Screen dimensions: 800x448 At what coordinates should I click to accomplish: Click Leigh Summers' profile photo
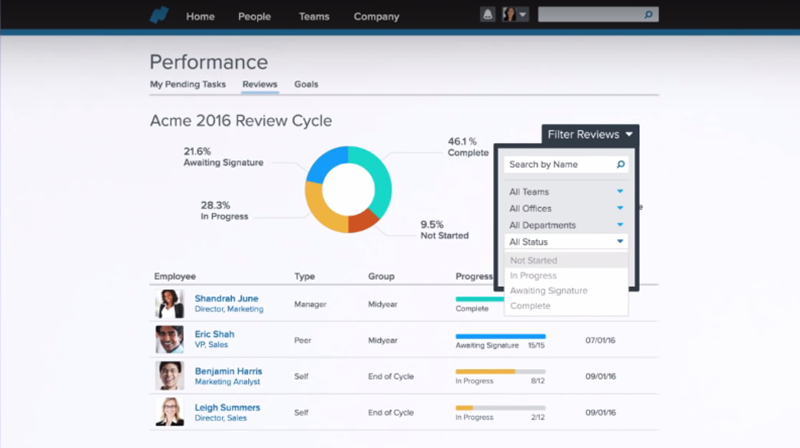tap(169, 411)
